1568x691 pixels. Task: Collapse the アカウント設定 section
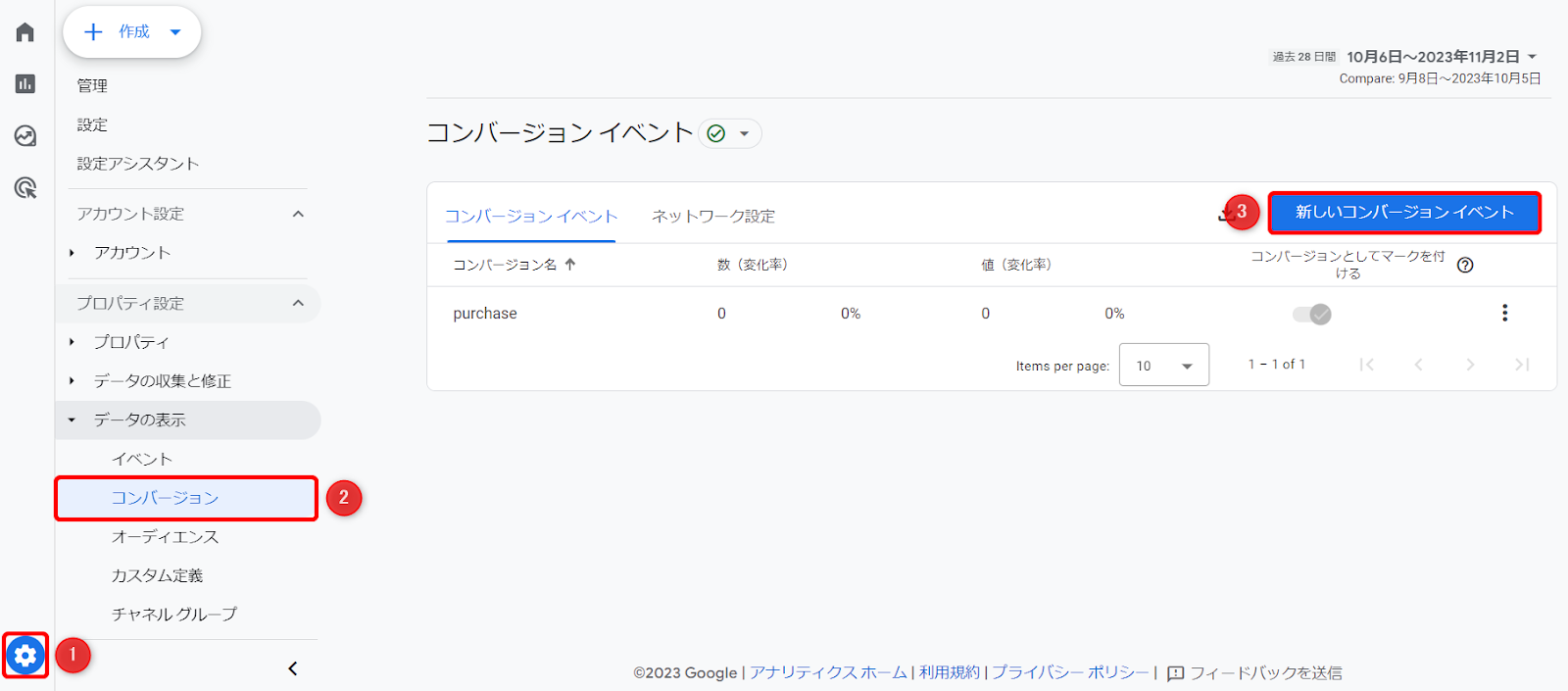(x=298, y=214)
